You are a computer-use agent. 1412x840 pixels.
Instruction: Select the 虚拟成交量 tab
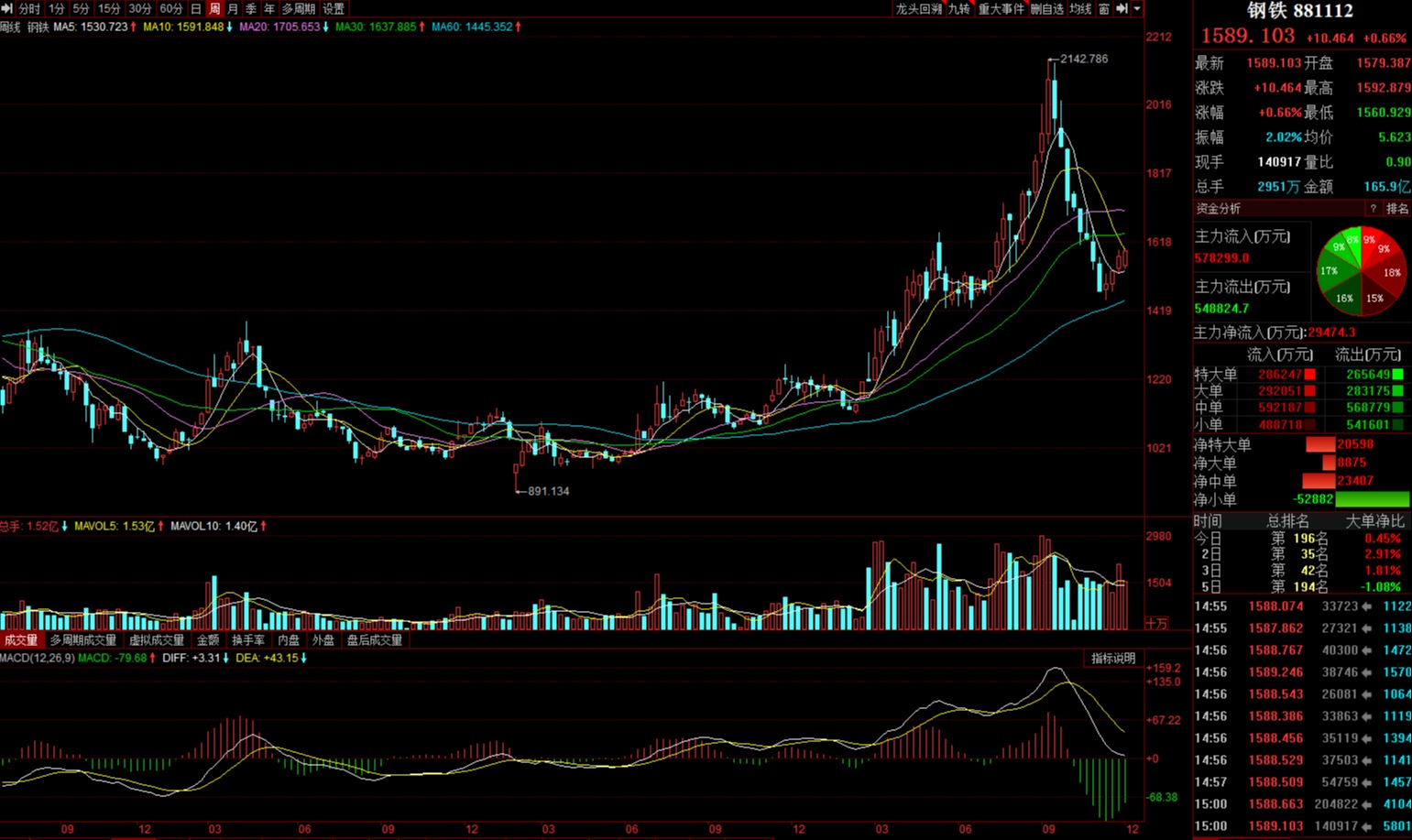(x=157, y=640)
